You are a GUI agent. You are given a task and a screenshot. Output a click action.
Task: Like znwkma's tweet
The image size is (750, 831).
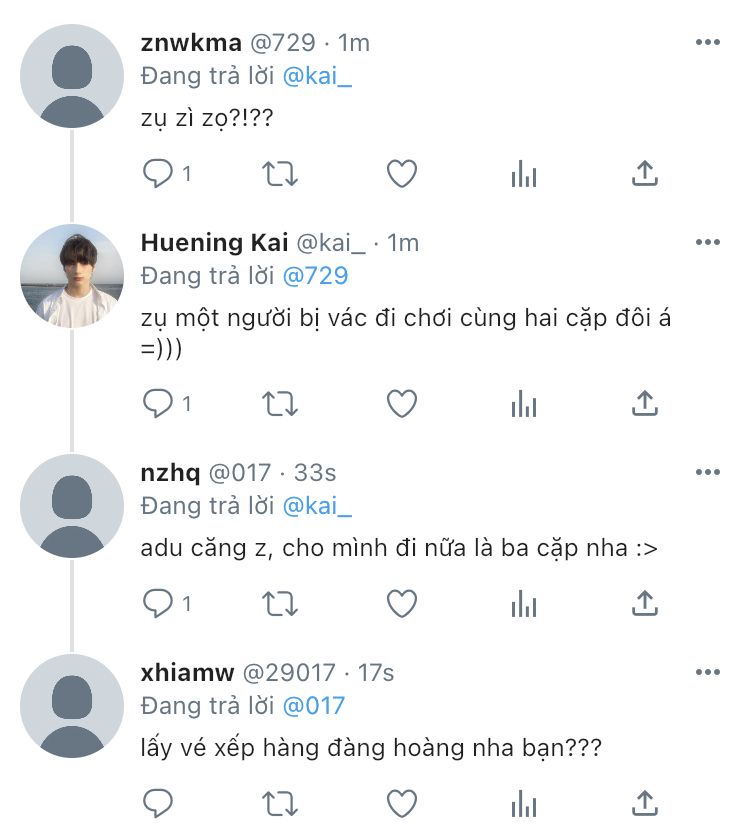401,175
